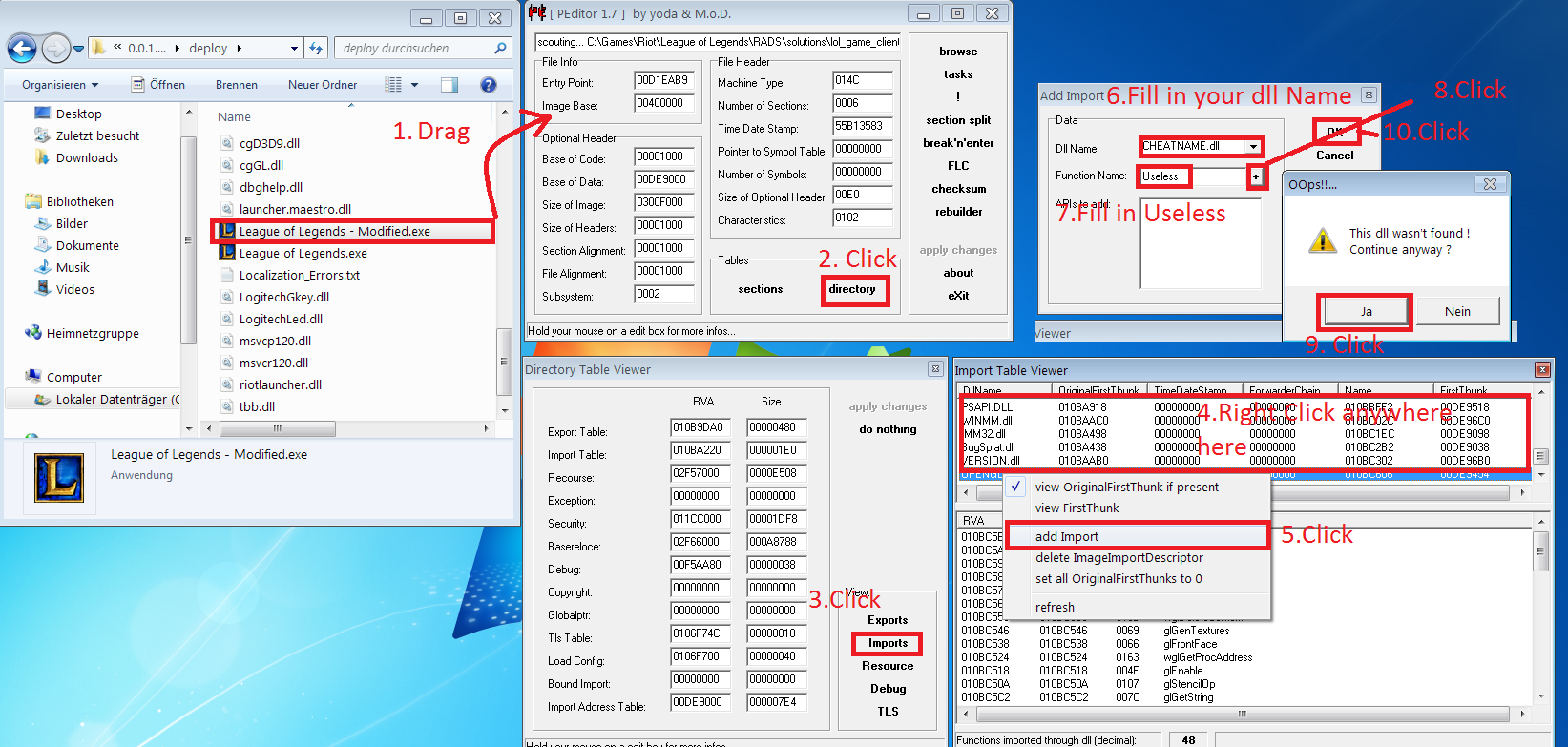1568x747 pixels.
Task: Confirm the Oops dialog with 'Ja'
Action: 1365,311
